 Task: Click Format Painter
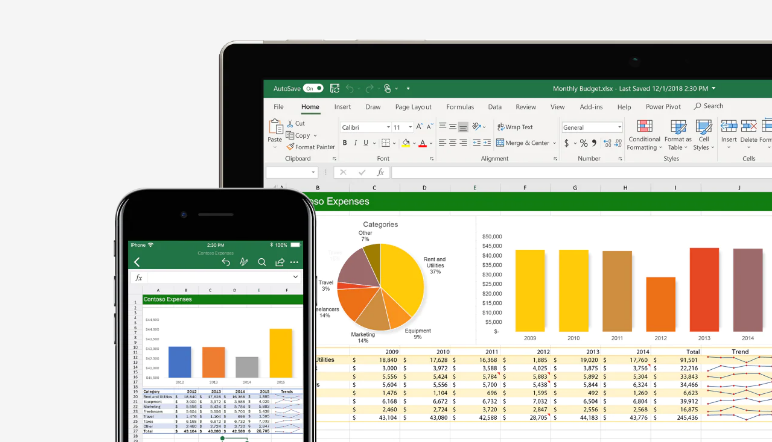[x=311, y=147]
